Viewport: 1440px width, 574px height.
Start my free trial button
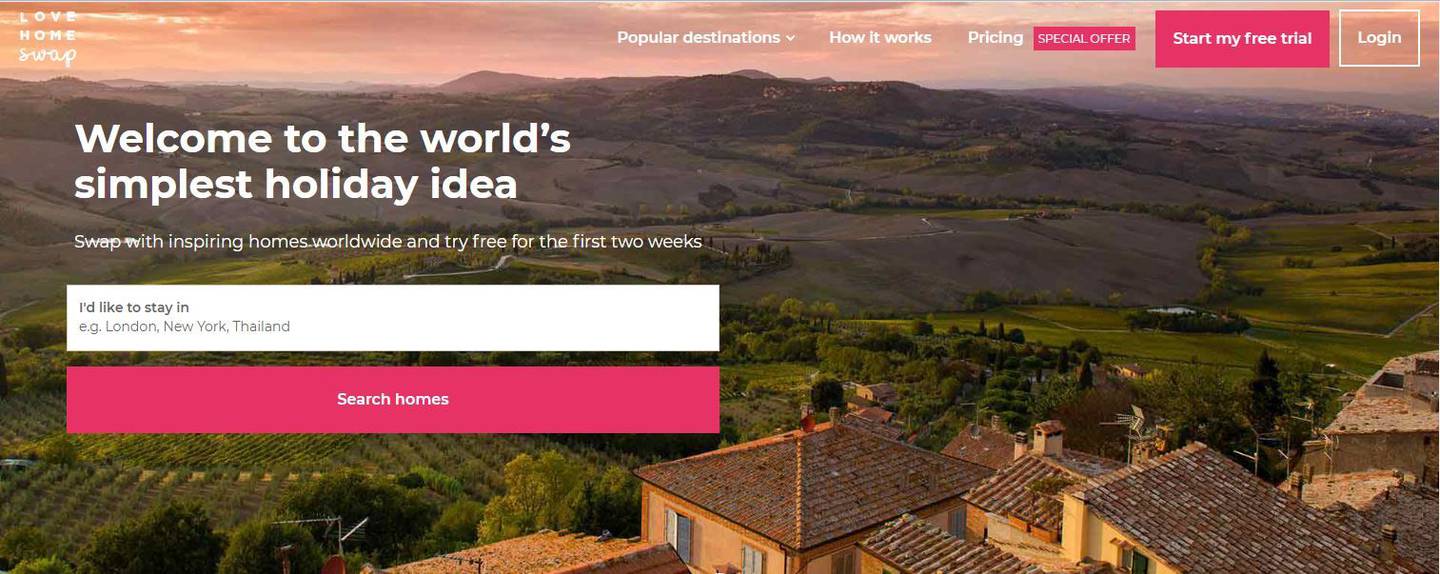(x=1242, y=39)
